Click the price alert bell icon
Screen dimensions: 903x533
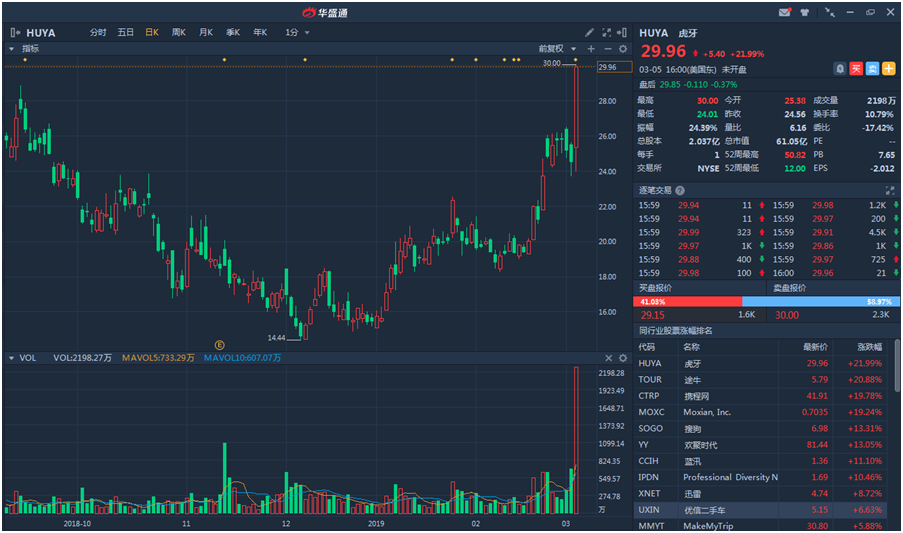(840, 68)
